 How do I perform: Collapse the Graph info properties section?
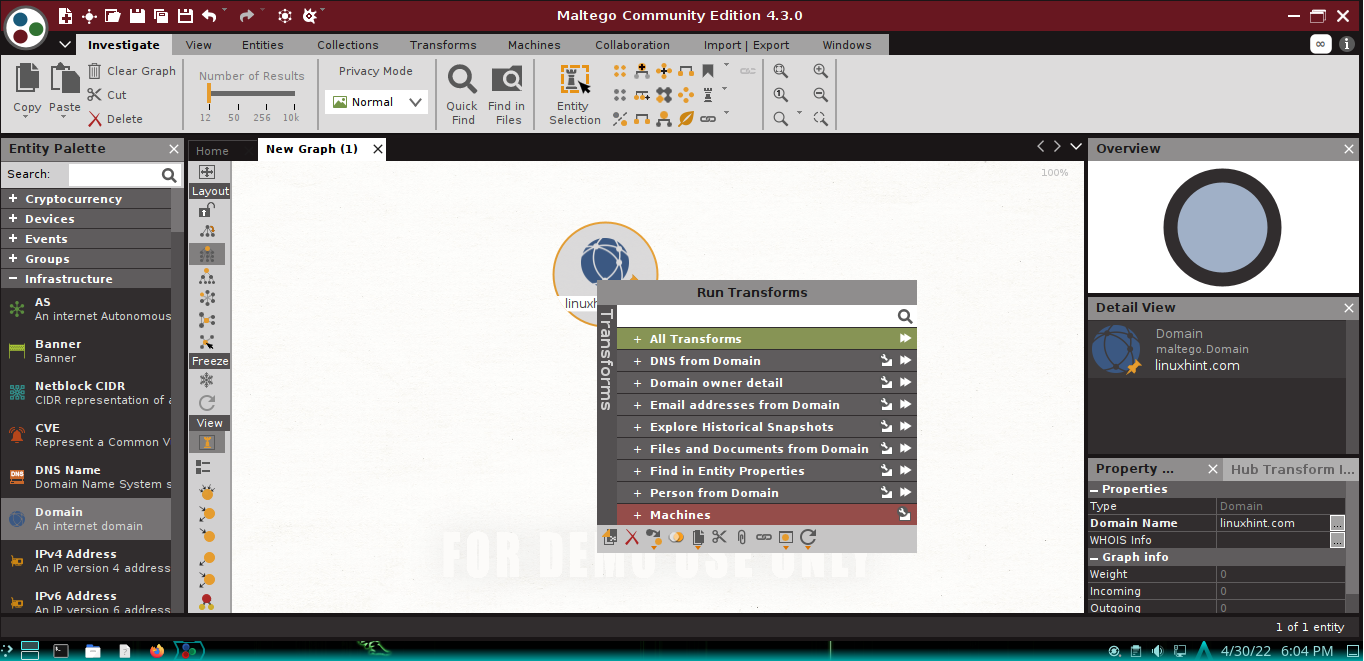pos(1094,557)
